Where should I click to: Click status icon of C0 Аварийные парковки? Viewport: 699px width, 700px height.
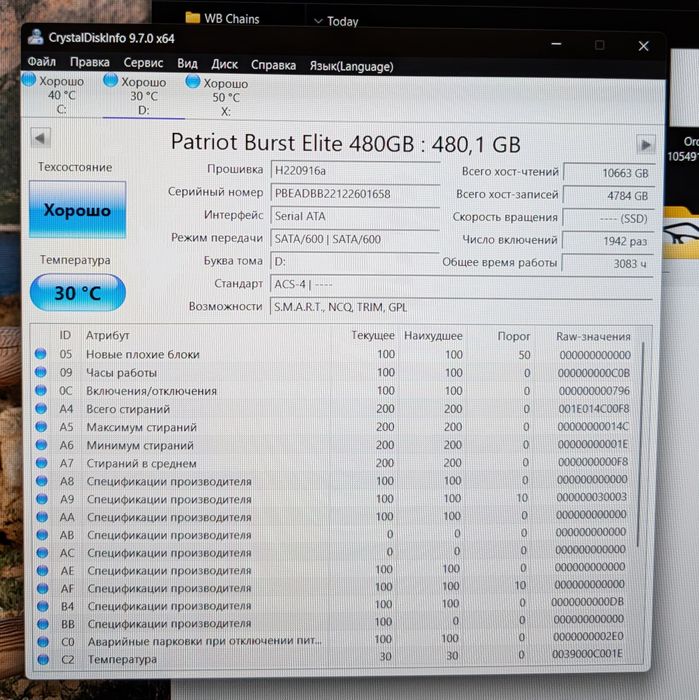pos(43,642)
